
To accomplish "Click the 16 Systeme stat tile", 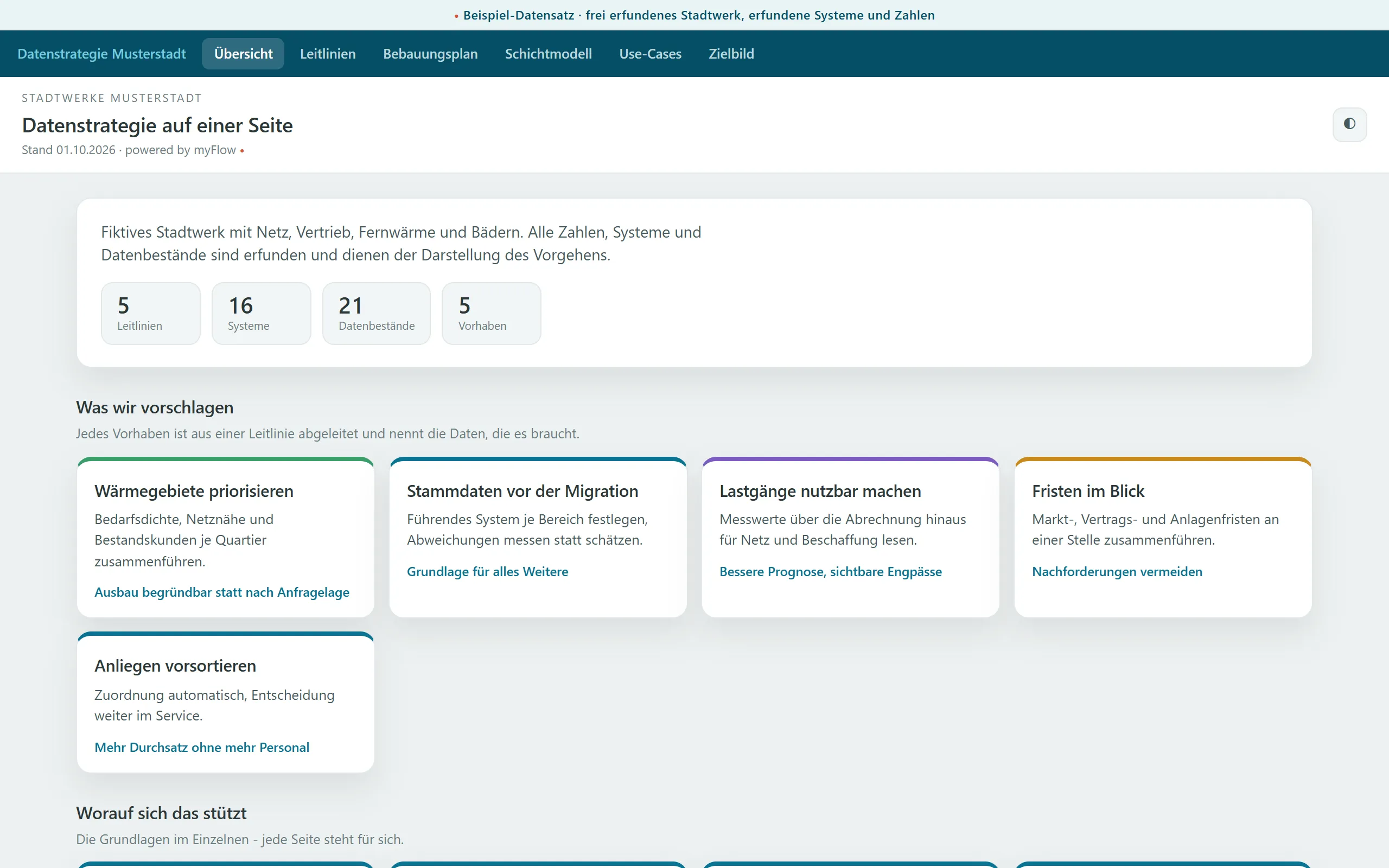I will (x=261, y=314).
